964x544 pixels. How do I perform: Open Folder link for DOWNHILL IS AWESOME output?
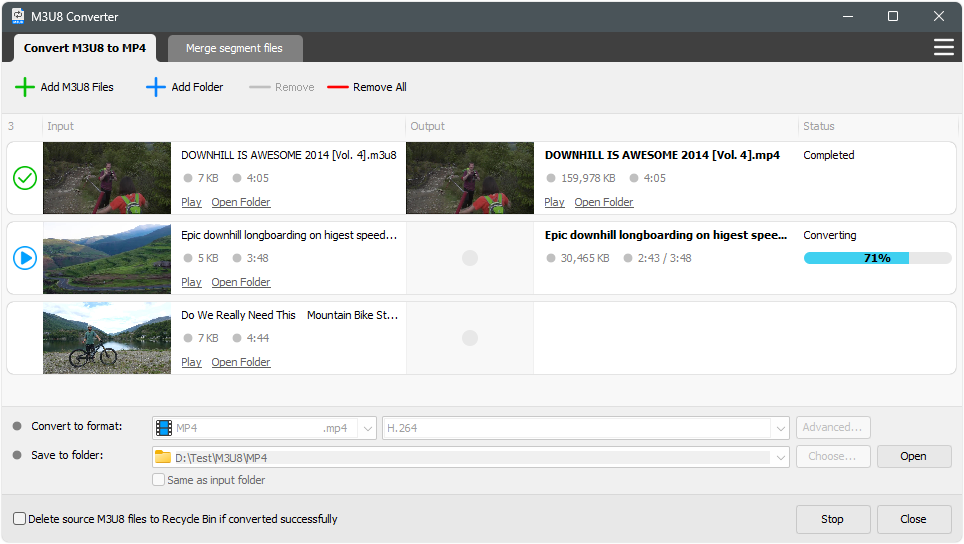(x=603, y=202)
